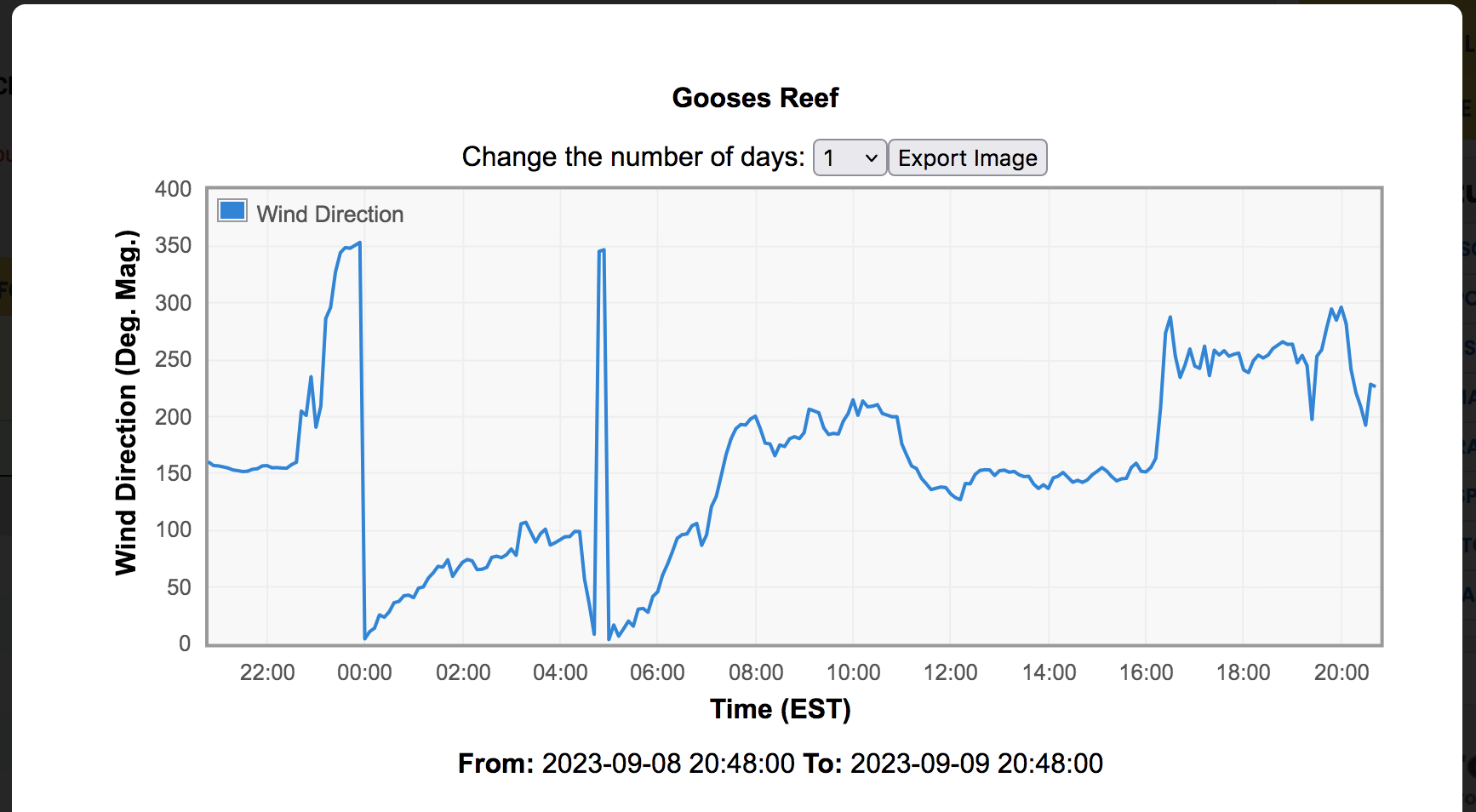Click the line peak just before 00:00
This screenshot has height=812, width=1476.
(x=359, y=243)
